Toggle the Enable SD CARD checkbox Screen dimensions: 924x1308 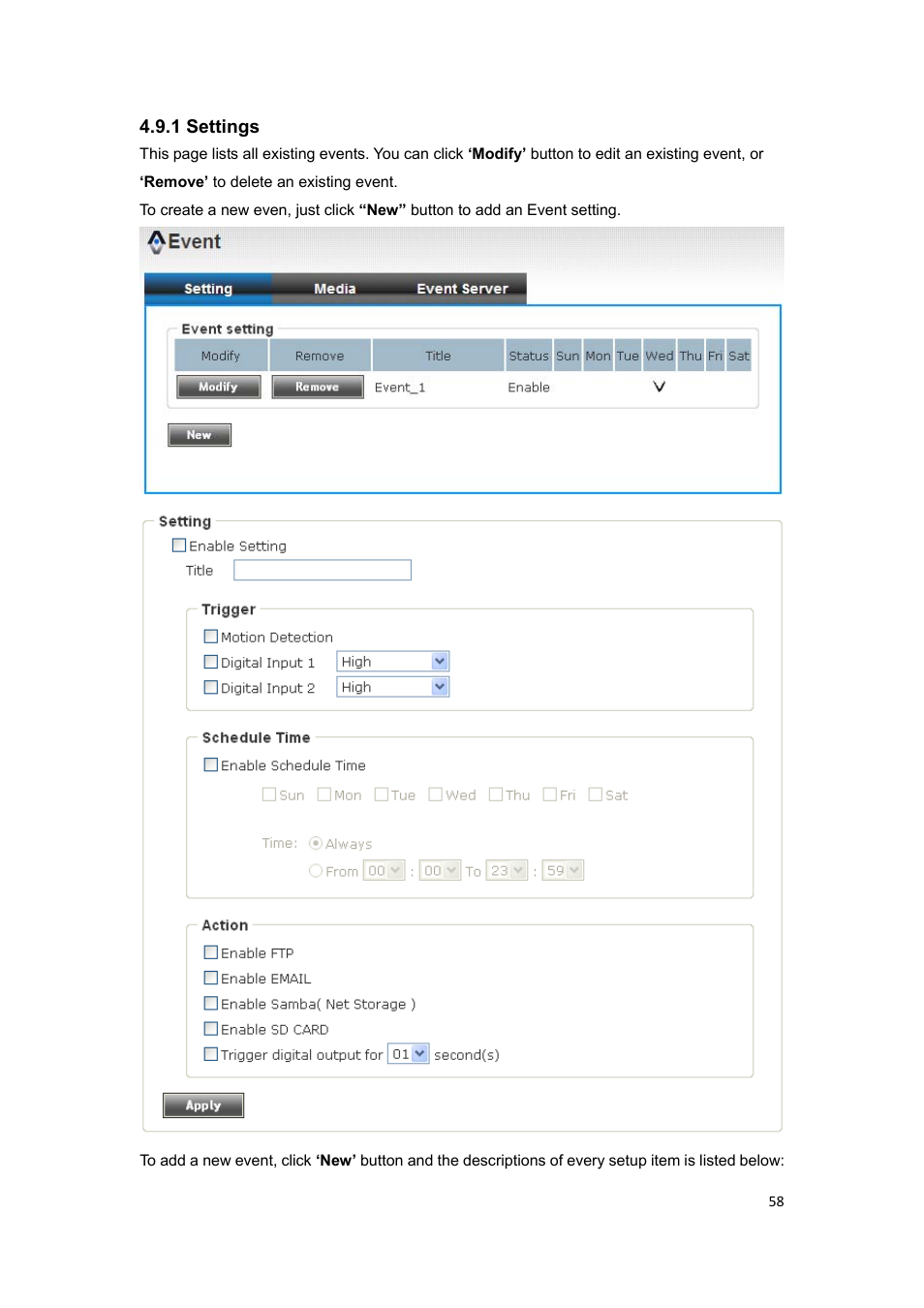(211, 1028)
